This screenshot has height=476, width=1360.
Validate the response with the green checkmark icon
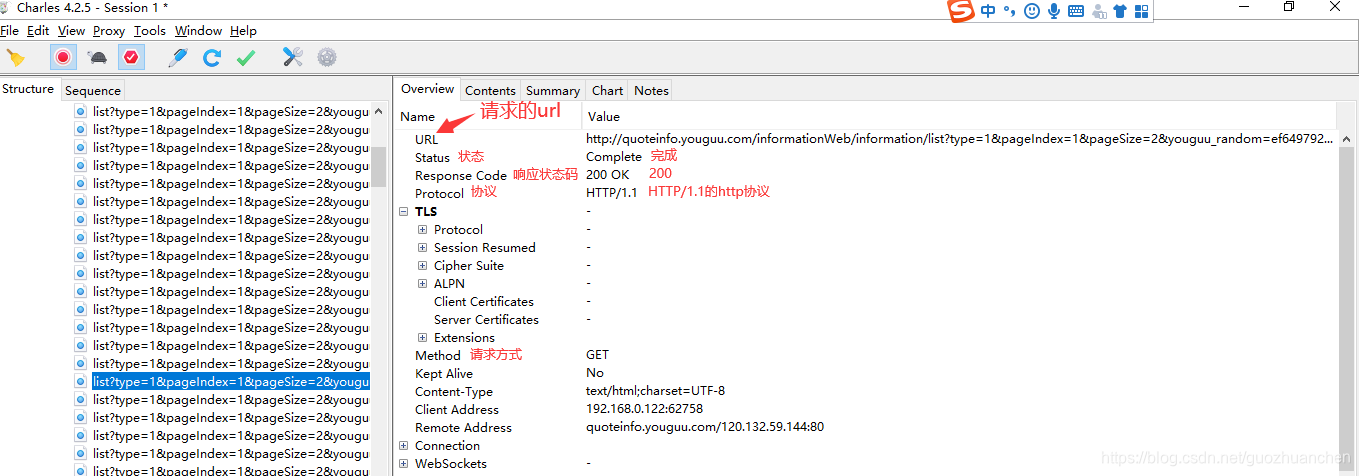(x=246, y=57)
